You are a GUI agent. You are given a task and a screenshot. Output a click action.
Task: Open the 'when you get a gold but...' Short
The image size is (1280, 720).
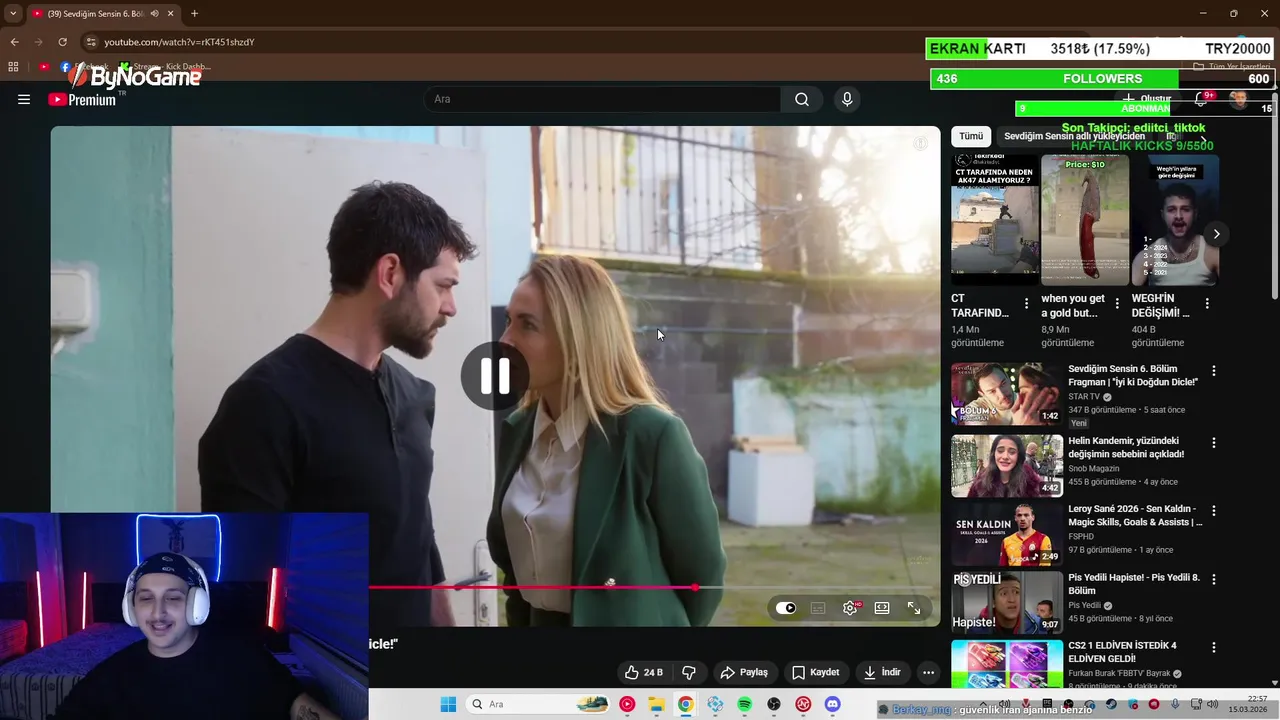click(1085, 220)
